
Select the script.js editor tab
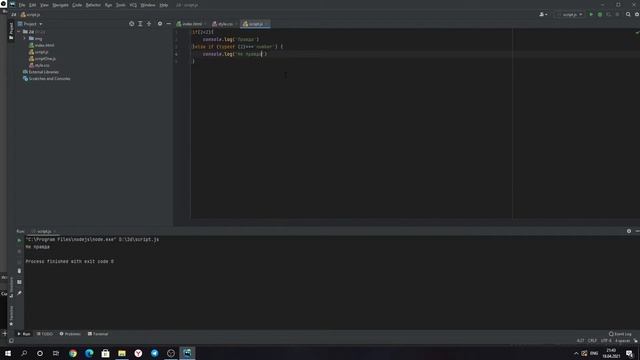[x=255, y=24]
